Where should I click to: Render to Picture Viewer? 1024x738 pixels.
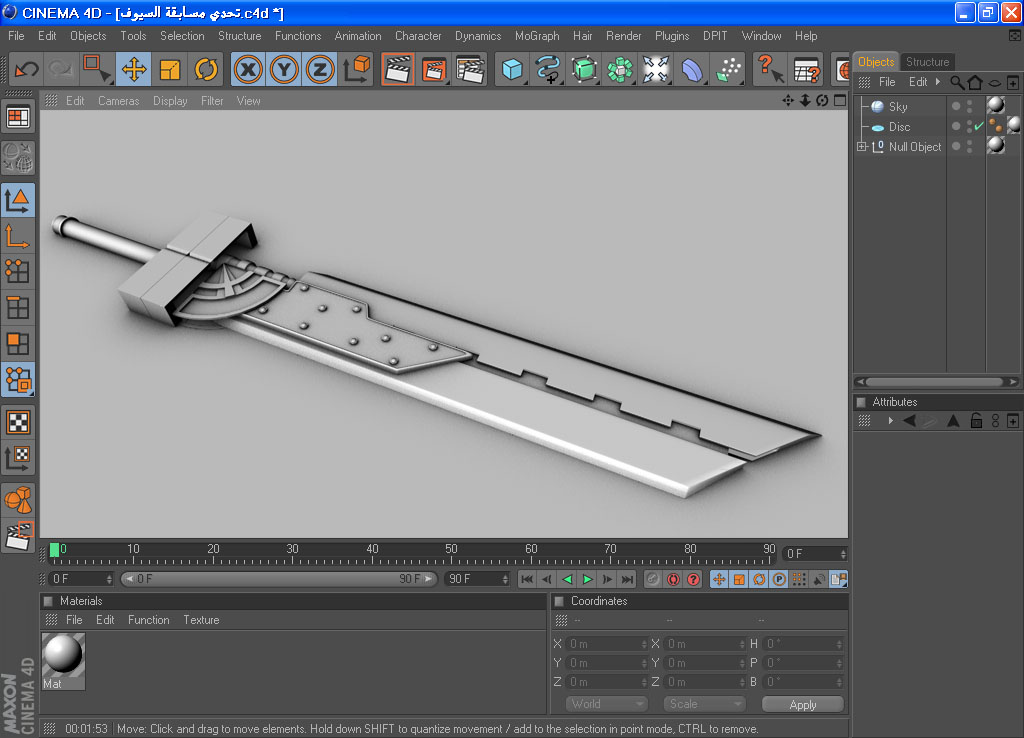434,69
